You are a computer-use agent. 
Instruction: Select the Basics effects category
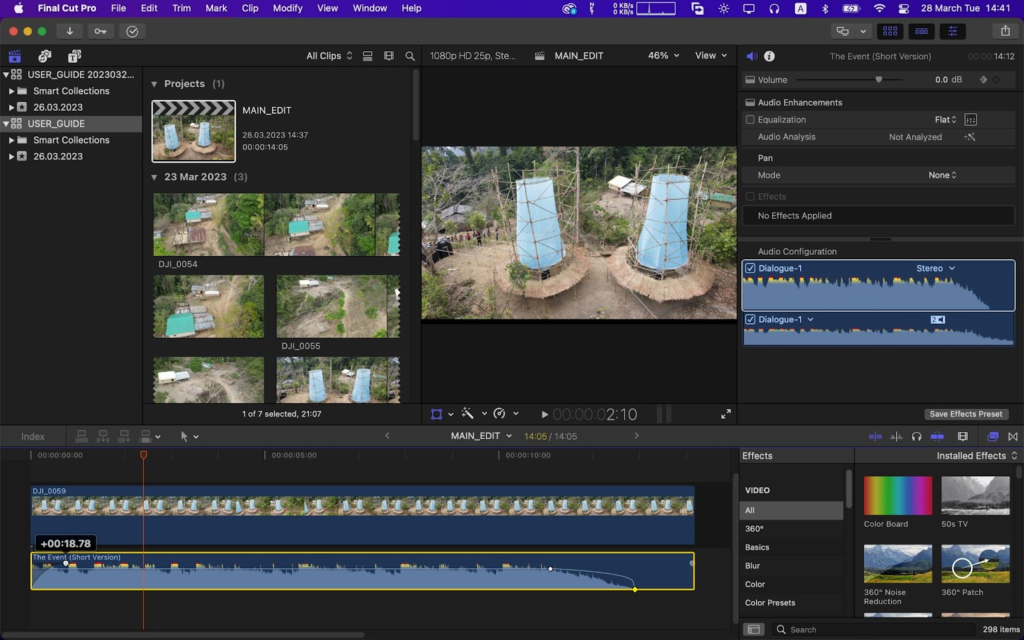tap(757, 547)
